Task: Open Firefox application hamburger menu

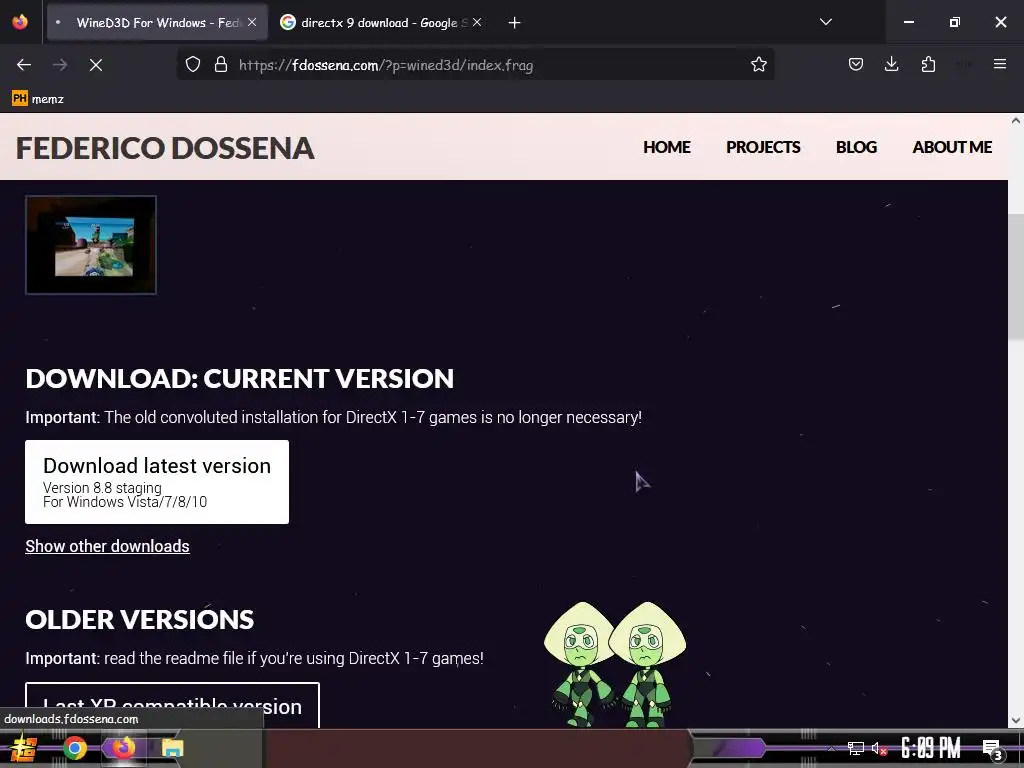Action: 999,64
